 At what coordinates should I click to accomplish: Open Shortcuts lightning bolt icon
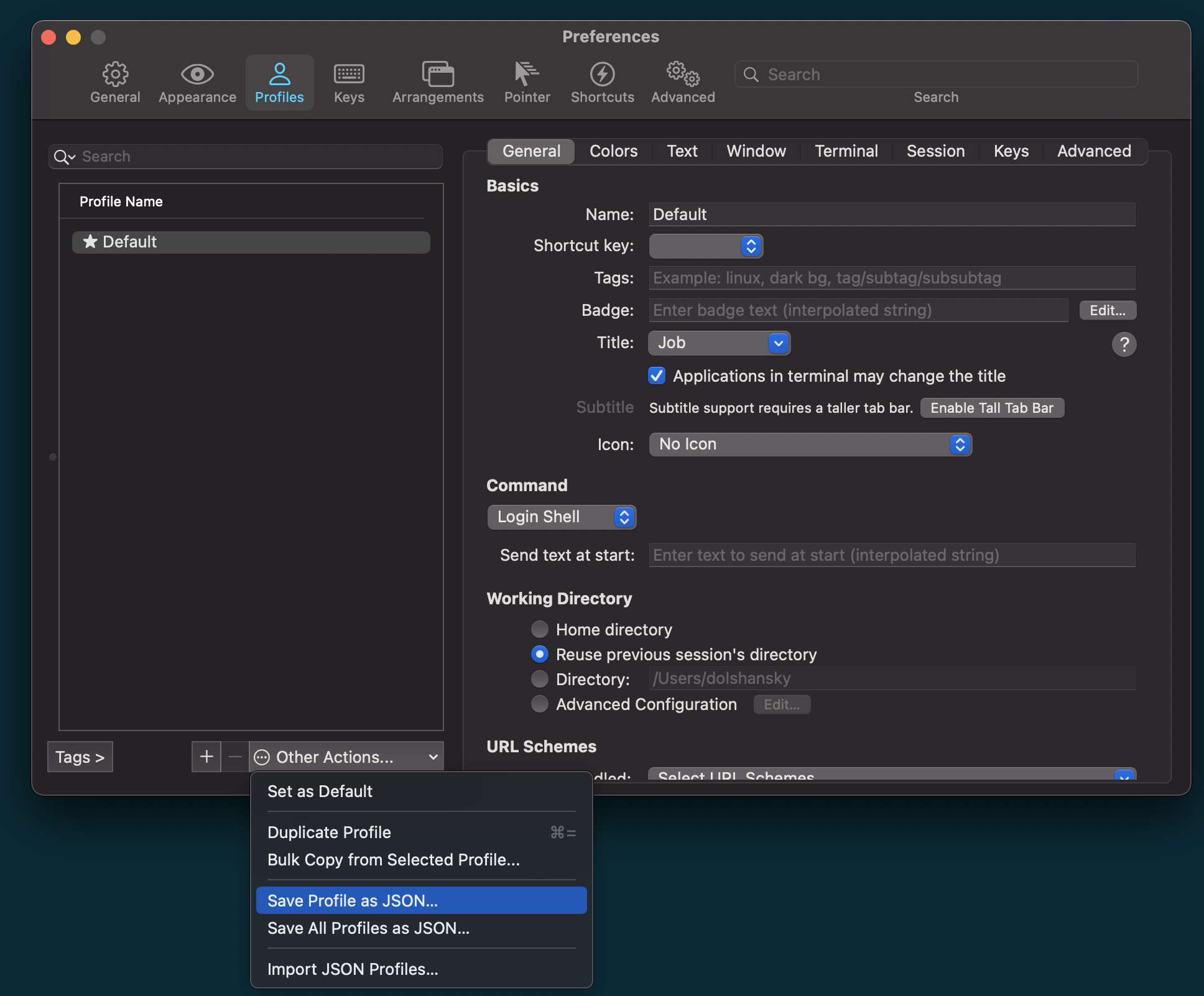click(x=602, y=75)
